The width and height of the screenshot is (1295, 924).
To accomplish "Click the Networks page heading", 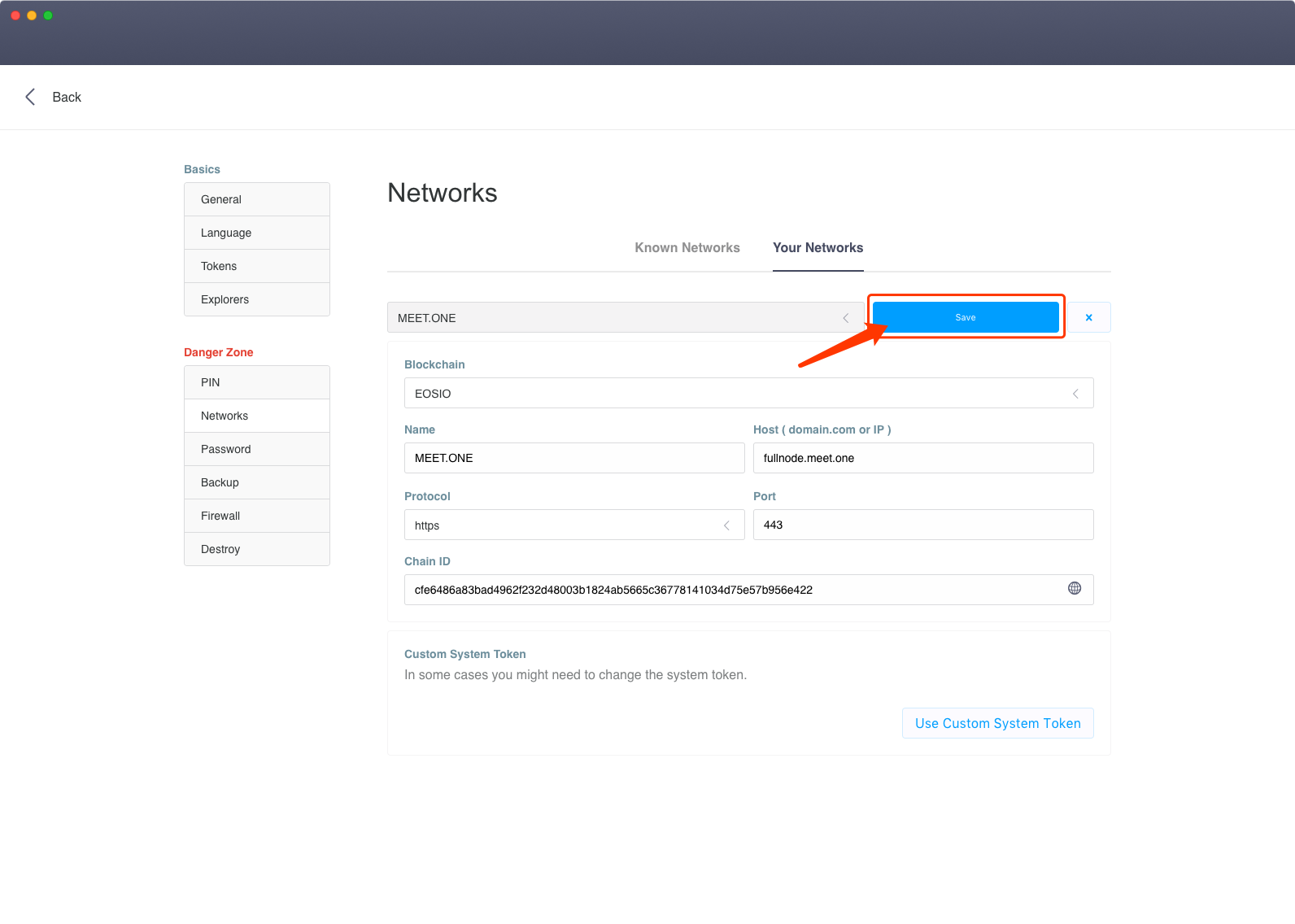I will click(443, 193).
